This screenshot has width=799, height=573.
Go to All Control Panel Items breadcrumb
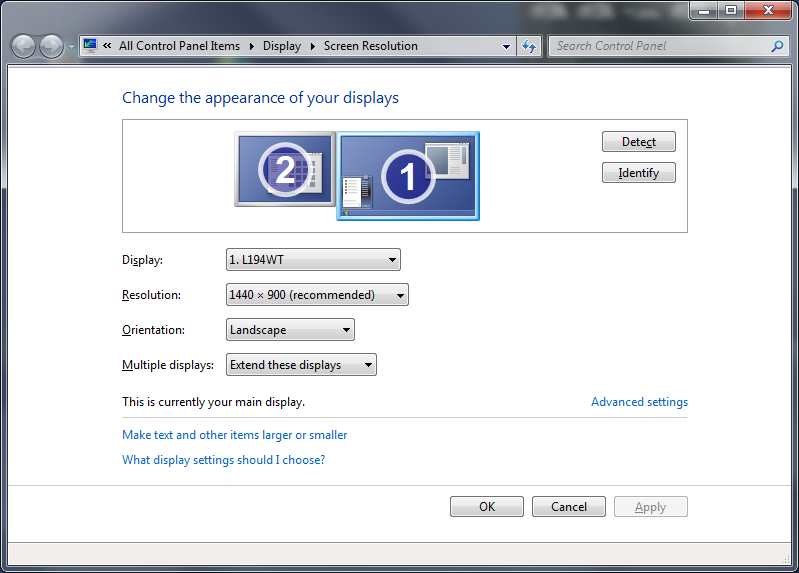(x=179, y=46)
